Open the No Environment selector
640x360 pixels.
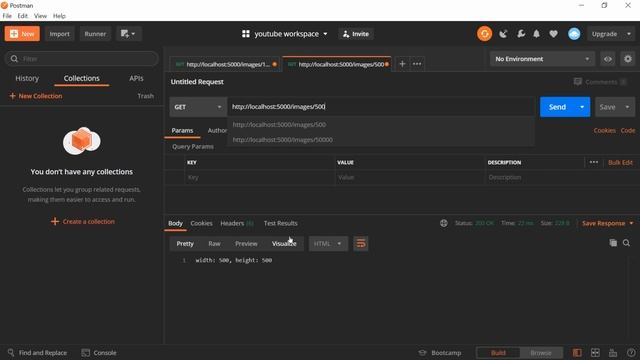tap(542, 59)
